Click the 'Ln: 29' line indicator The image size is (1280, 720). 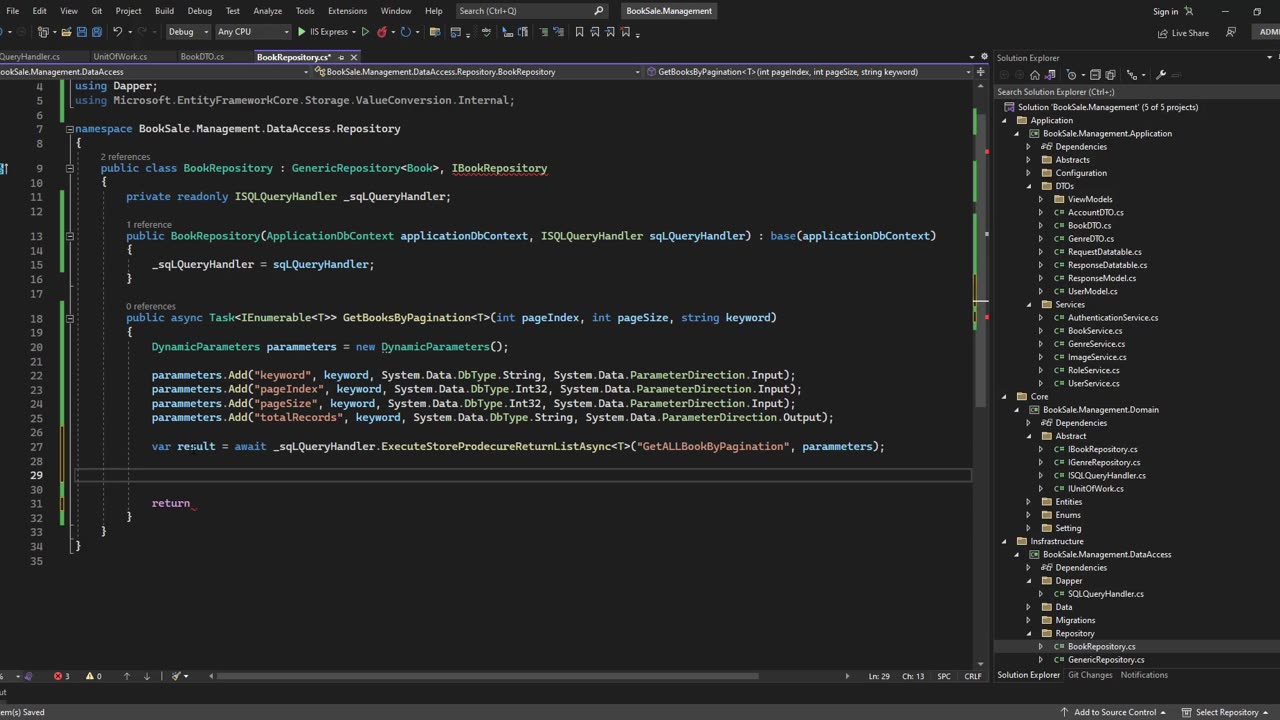(x=879, y=676)
